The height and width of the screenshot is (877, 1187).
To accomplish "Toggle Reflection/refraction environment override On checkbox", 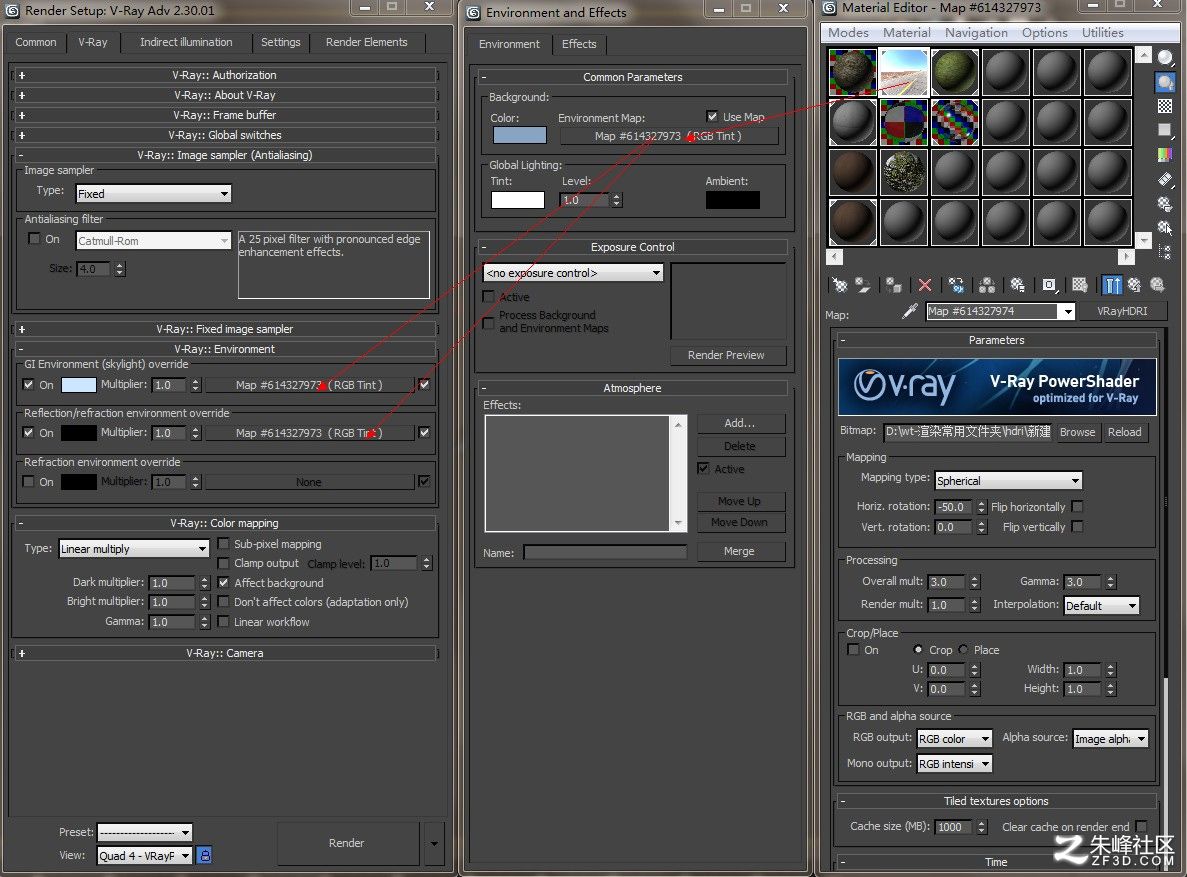I will click(x=29, y=432).
